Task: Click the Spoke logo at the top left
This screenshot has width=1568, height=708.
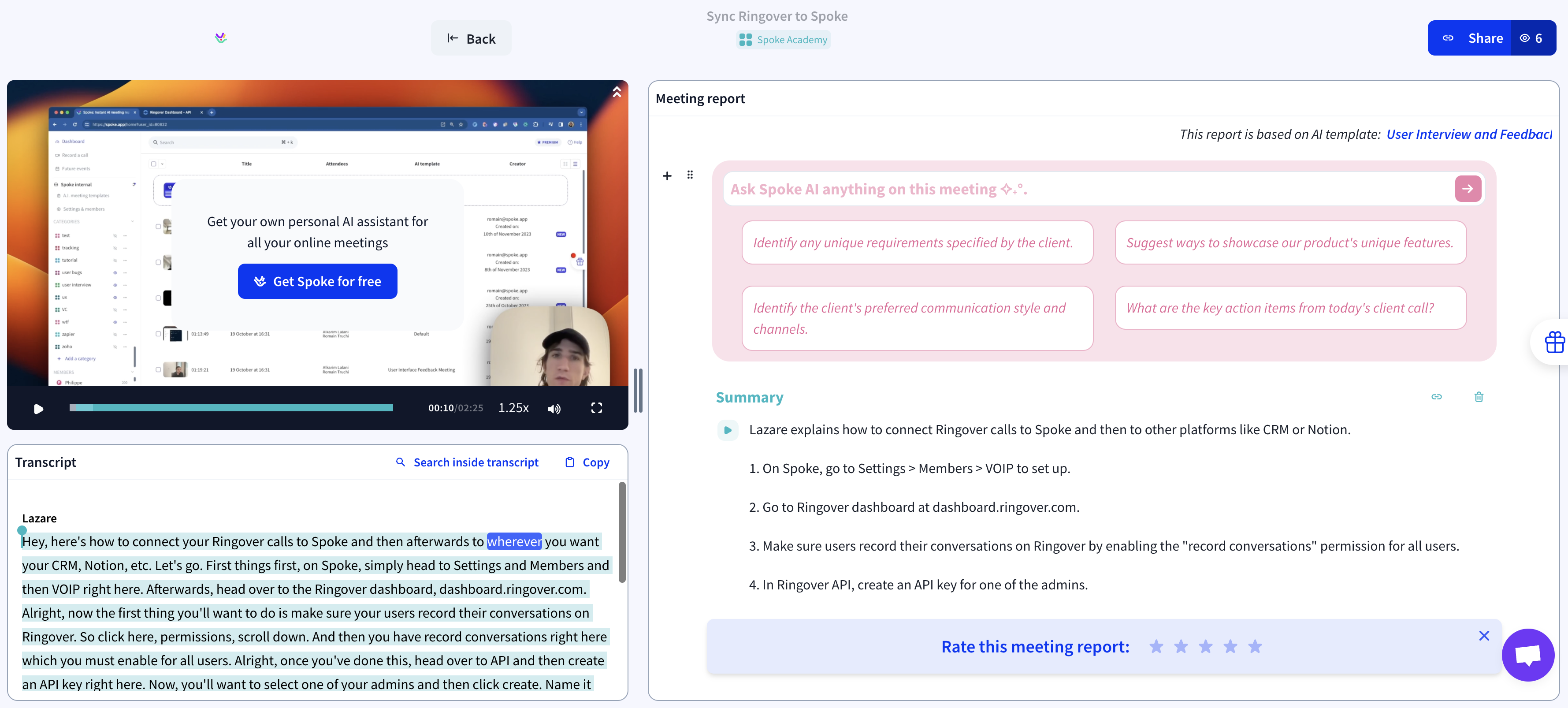Action: pyautogui.click(x=221, y=38)
